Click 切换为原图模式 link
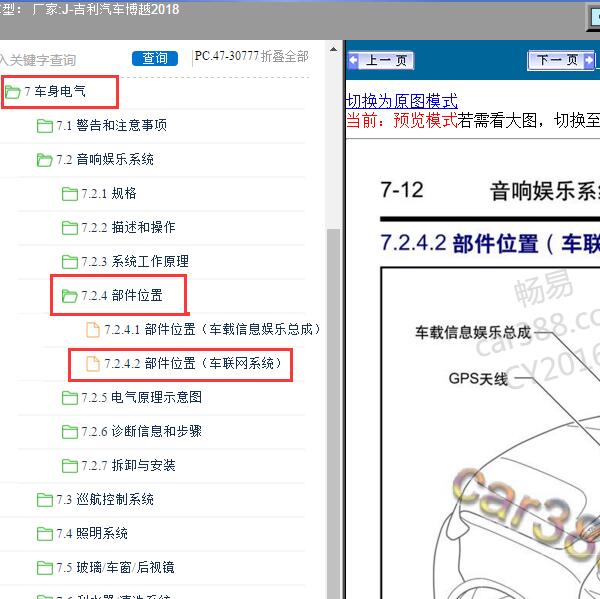Viewport: 600px width, 599px height. tap(402, 101)
